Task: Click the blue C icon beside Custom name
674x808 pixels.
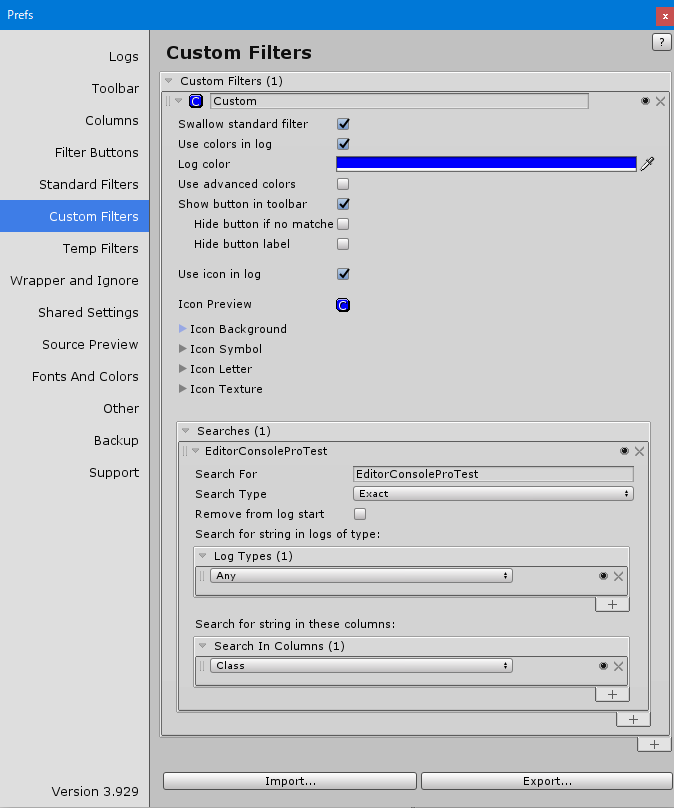Action: pyautogui.click(x=196, y=101)
